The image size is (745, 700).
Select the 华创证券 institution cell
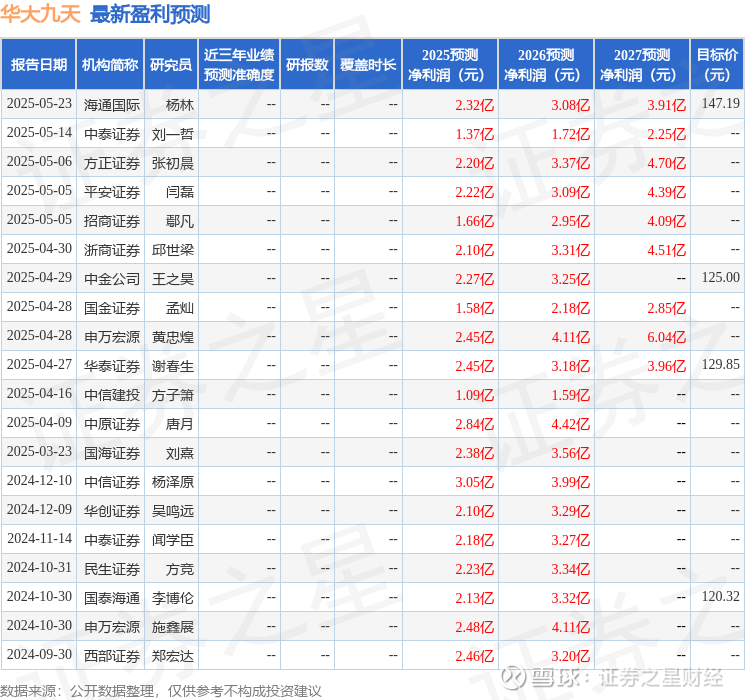pos(112,511)
